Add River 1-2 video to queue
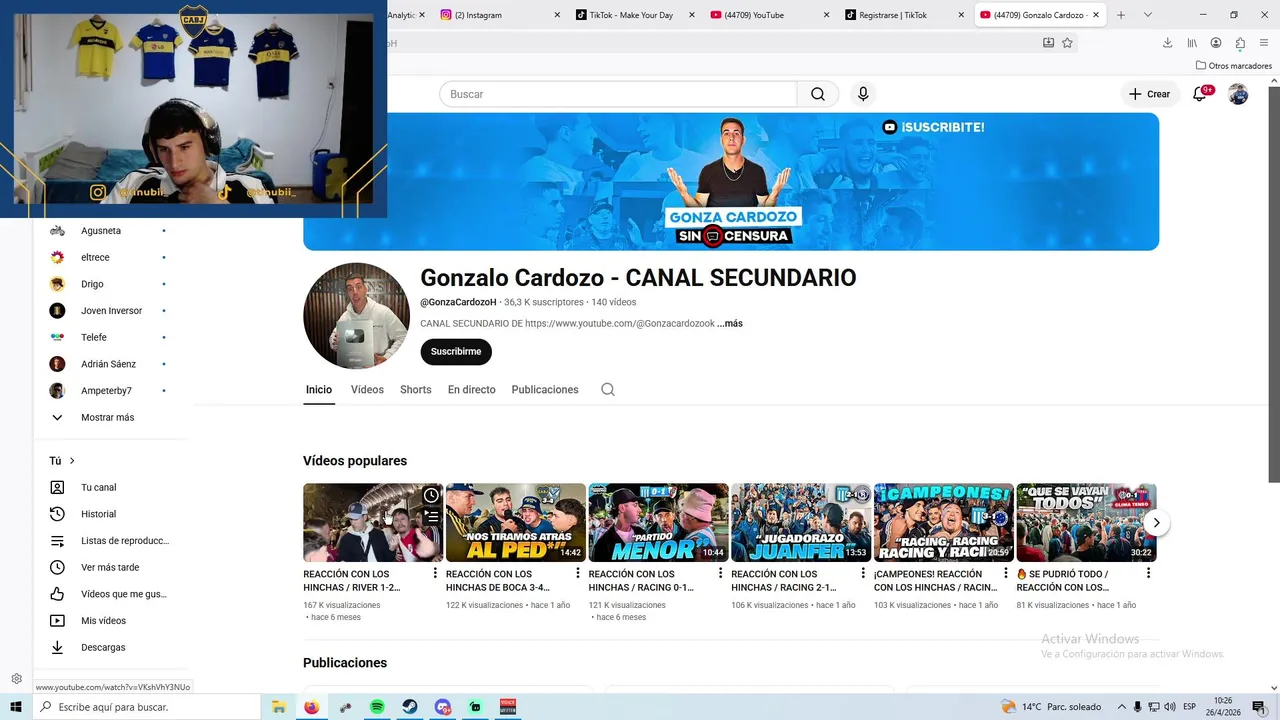Viewport: 1280px width, 720px height. click(x=431, y=516)
